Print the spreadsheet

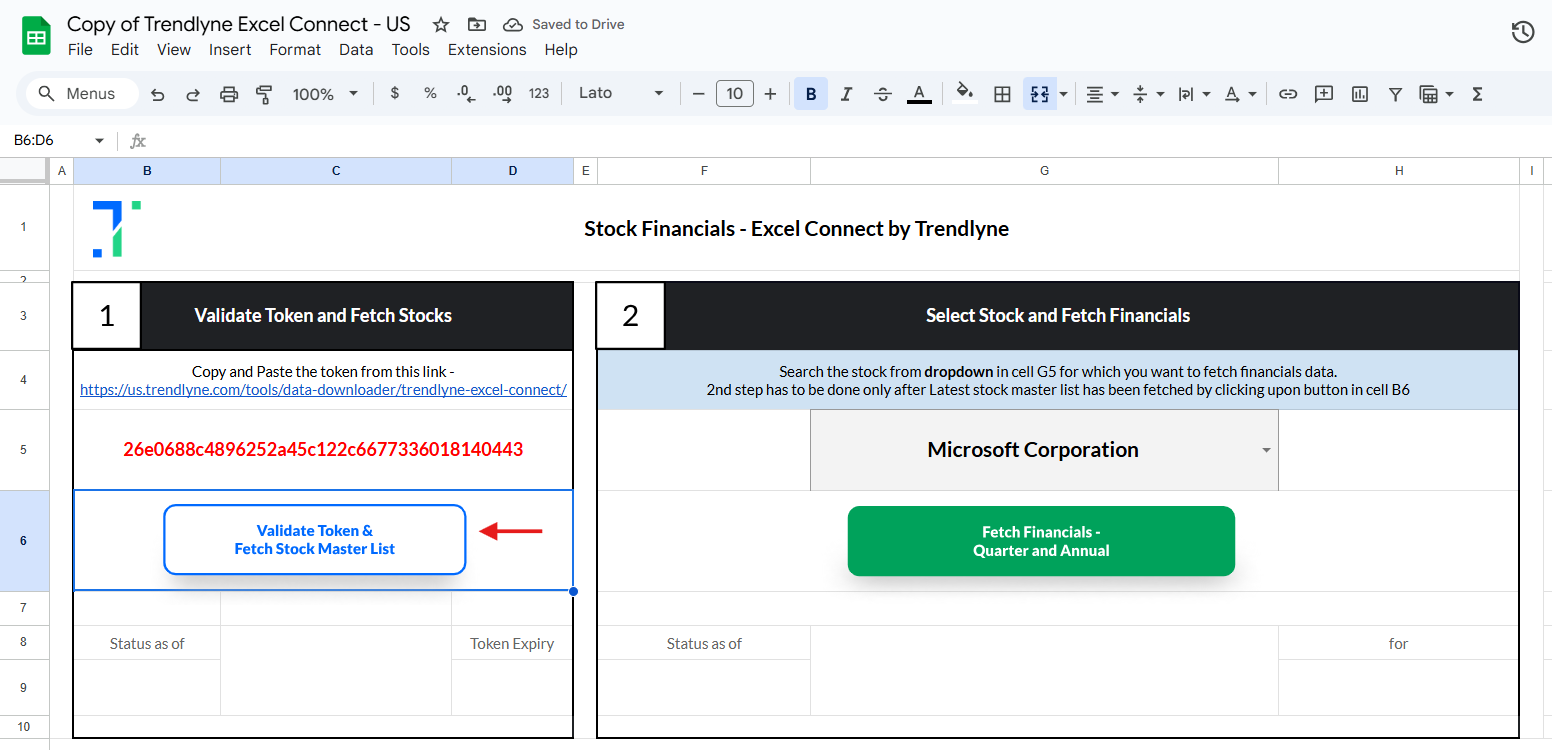coord(229,94)
